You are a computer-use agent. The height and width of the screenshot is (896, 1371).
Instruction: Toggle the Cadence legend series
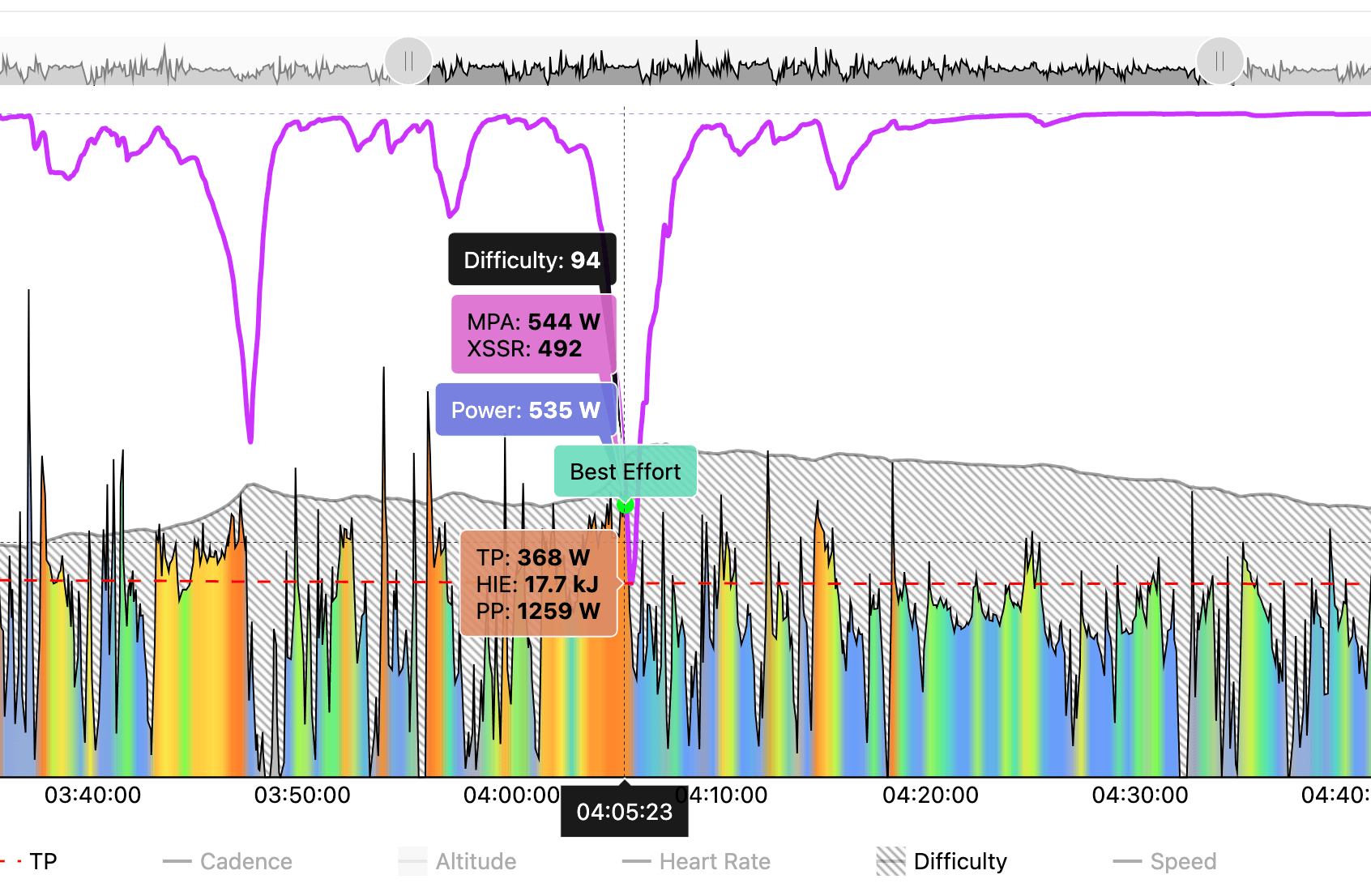(x=228, y=861)
